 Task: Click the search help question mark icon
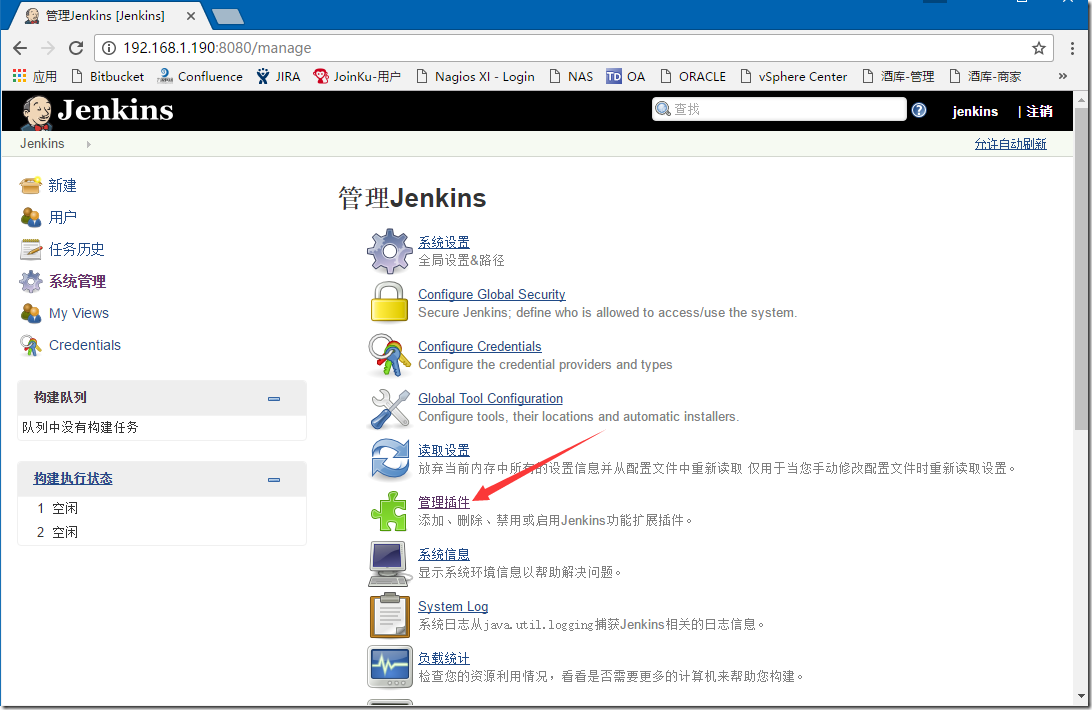pyautogui.click(x=919, y=110)
